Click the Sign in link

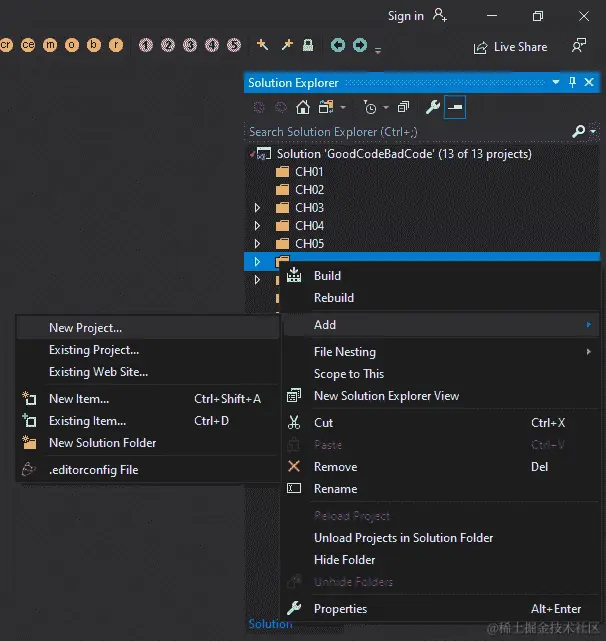click(x=406, y=16)
